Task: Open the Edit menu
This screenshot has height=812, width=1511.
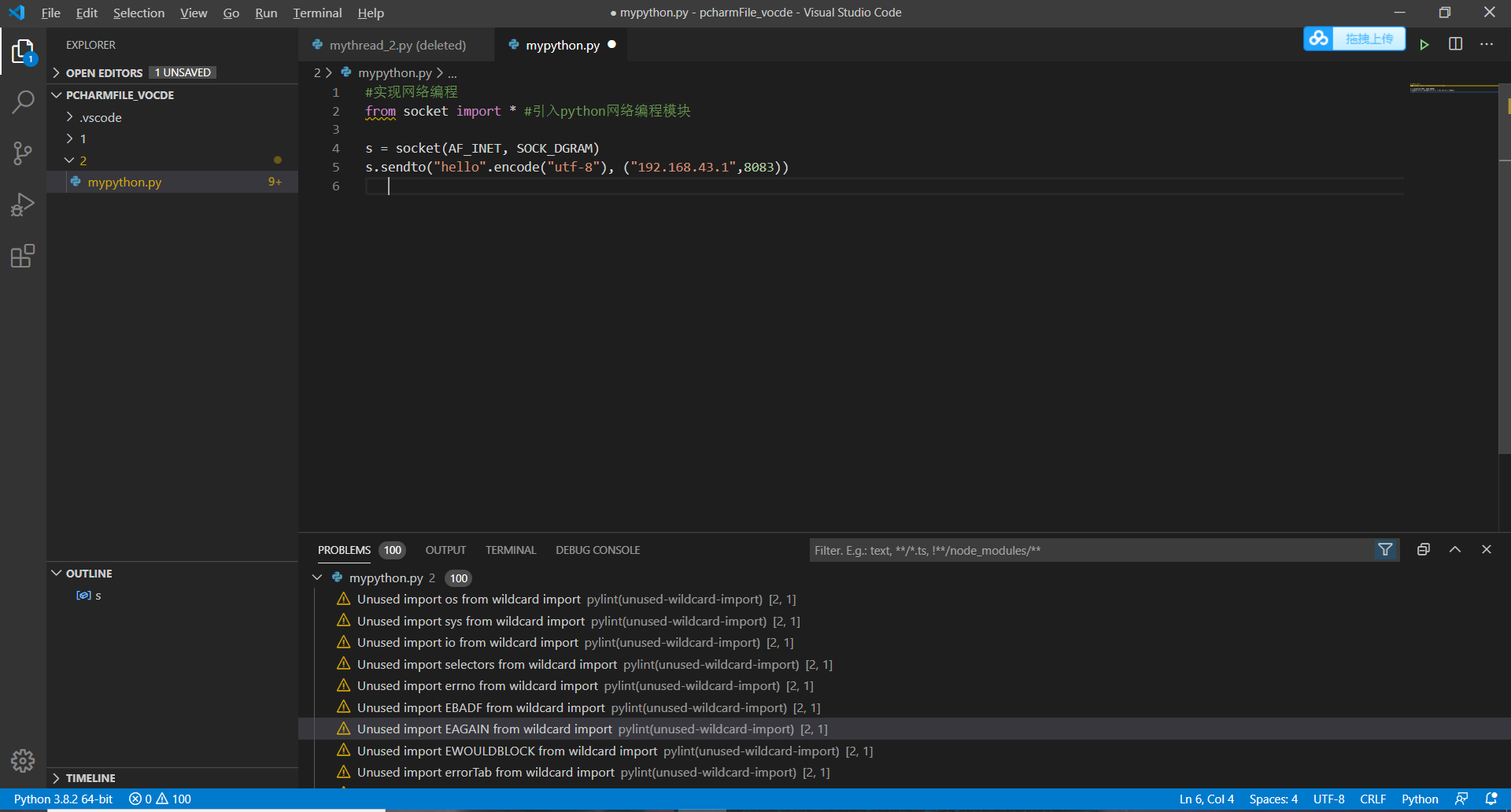Action: [87, 13]
